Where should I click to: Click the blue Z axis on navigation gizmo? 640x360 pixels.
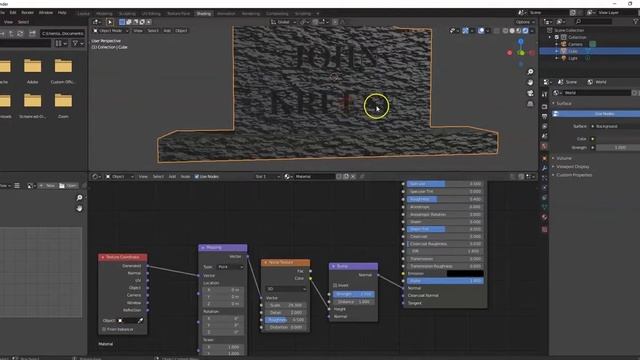click(x=521, y=41)
